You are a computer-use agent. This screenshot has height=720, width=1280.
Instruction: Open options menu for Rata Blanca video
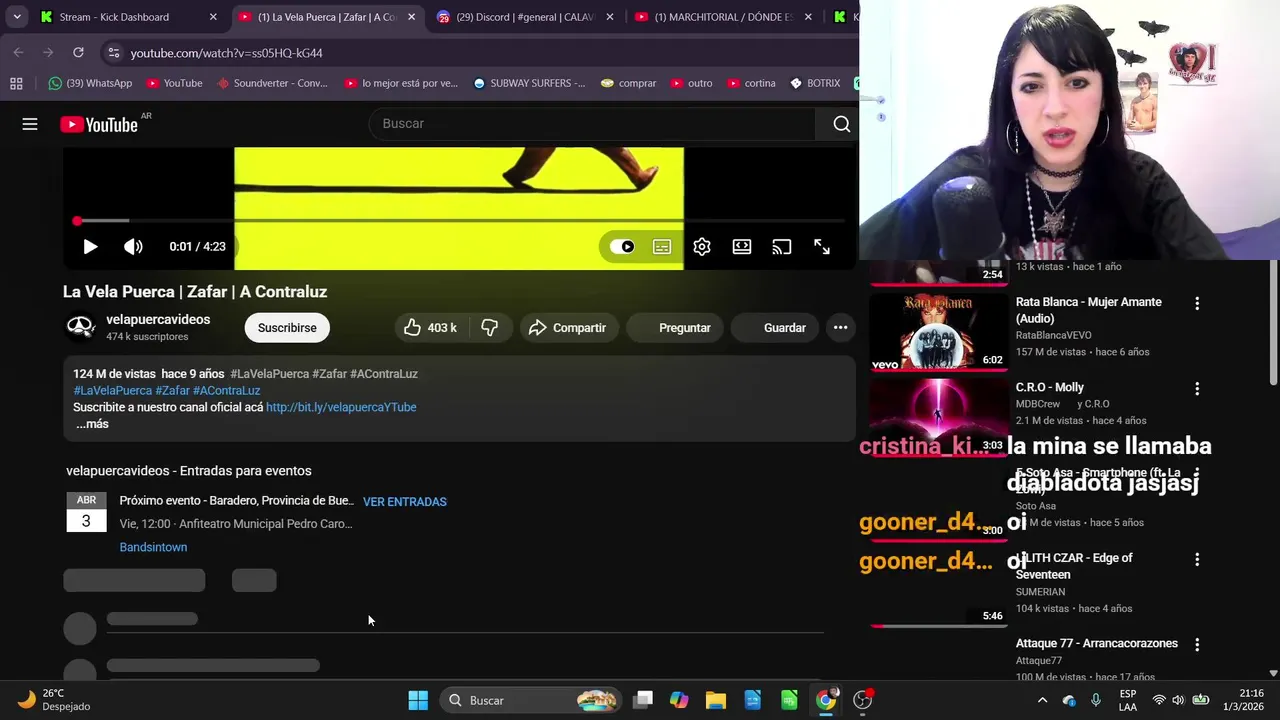click(x=1197, y=303)
